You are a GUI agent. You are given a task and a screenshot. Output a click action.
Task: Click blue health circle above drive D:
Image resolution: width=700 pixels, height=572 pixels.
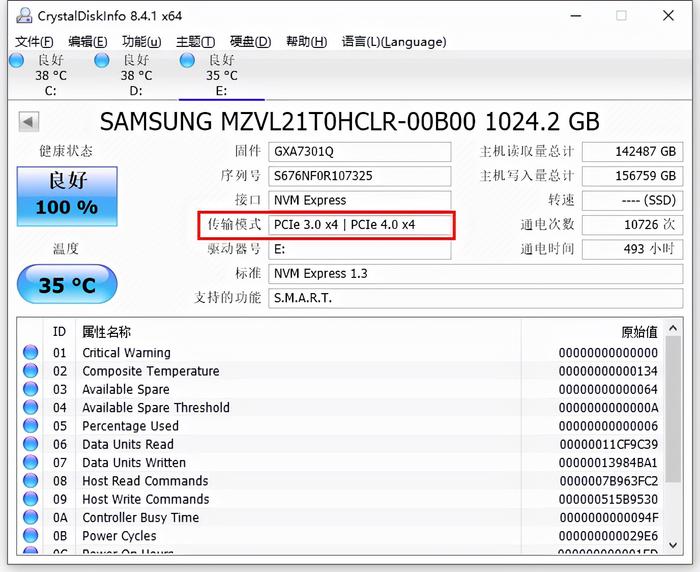[102, 60]
